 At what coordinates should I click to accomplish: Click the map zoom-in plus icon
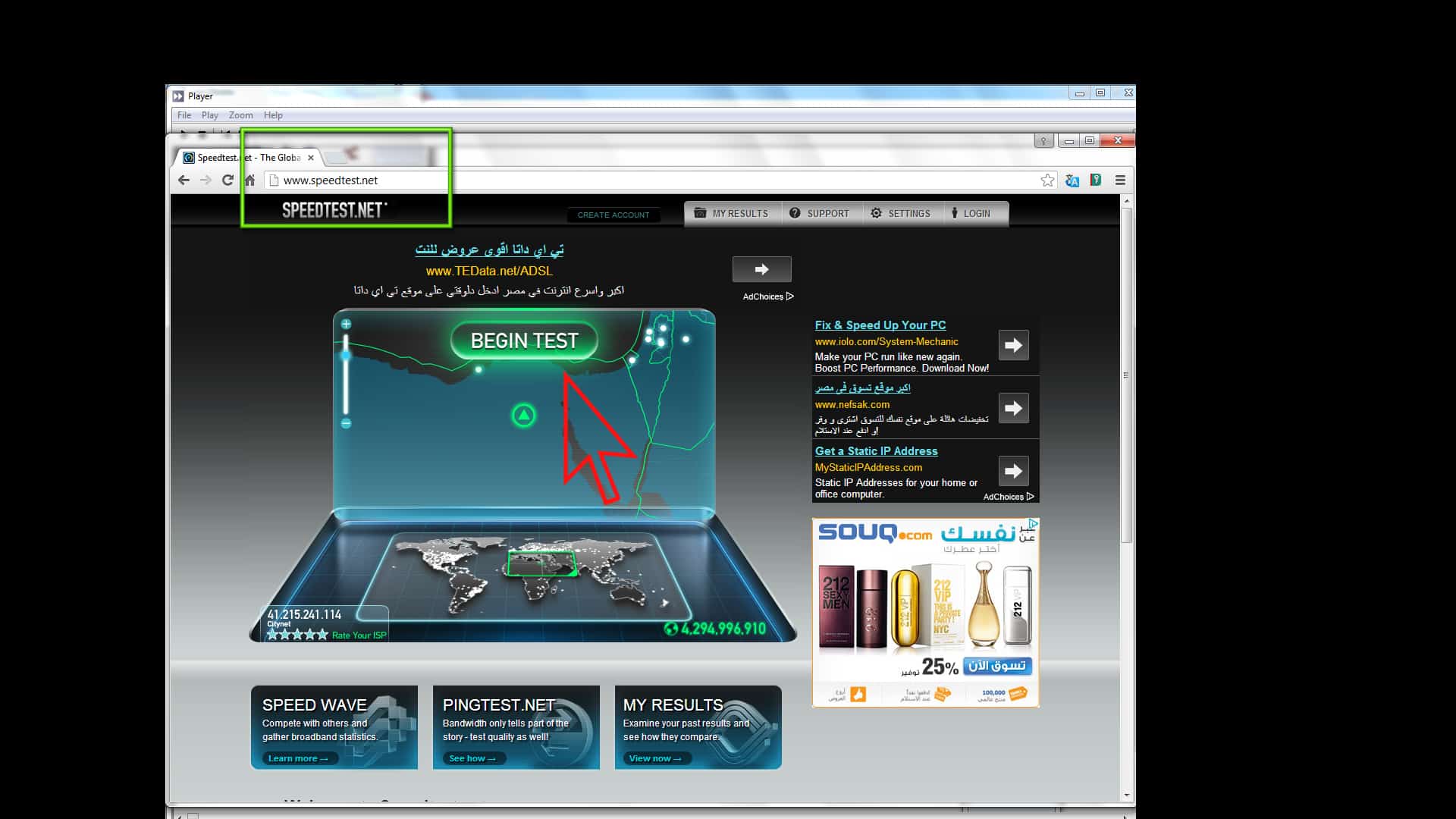(346, 324)
